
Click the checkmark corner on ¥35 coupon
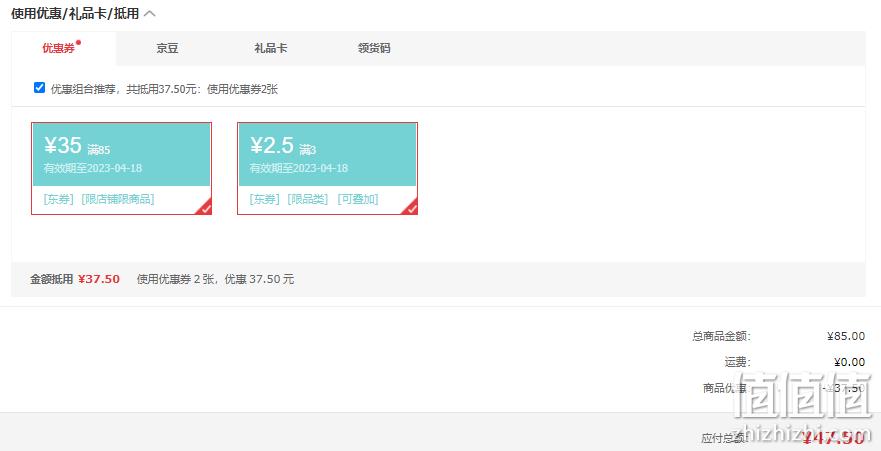pos(204,207)
